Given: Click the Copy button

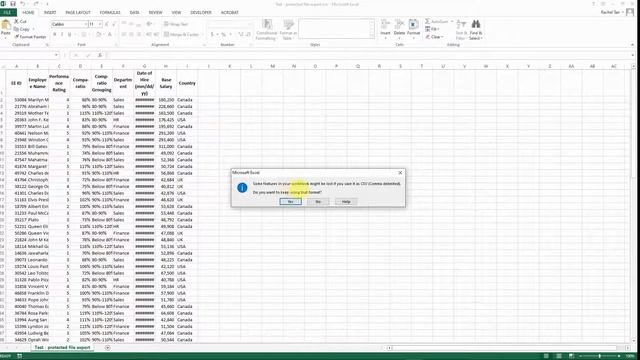Looking at the screenshot, I should pos(22,29).
